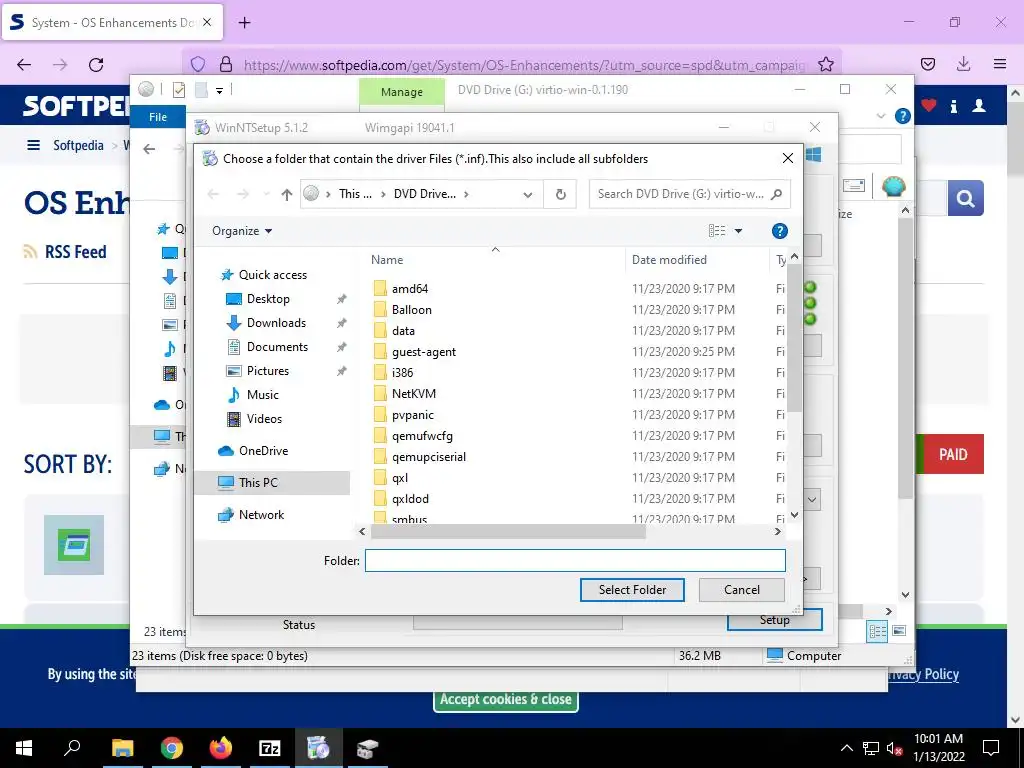Click into the Folder path field

(x=575, y=560)
